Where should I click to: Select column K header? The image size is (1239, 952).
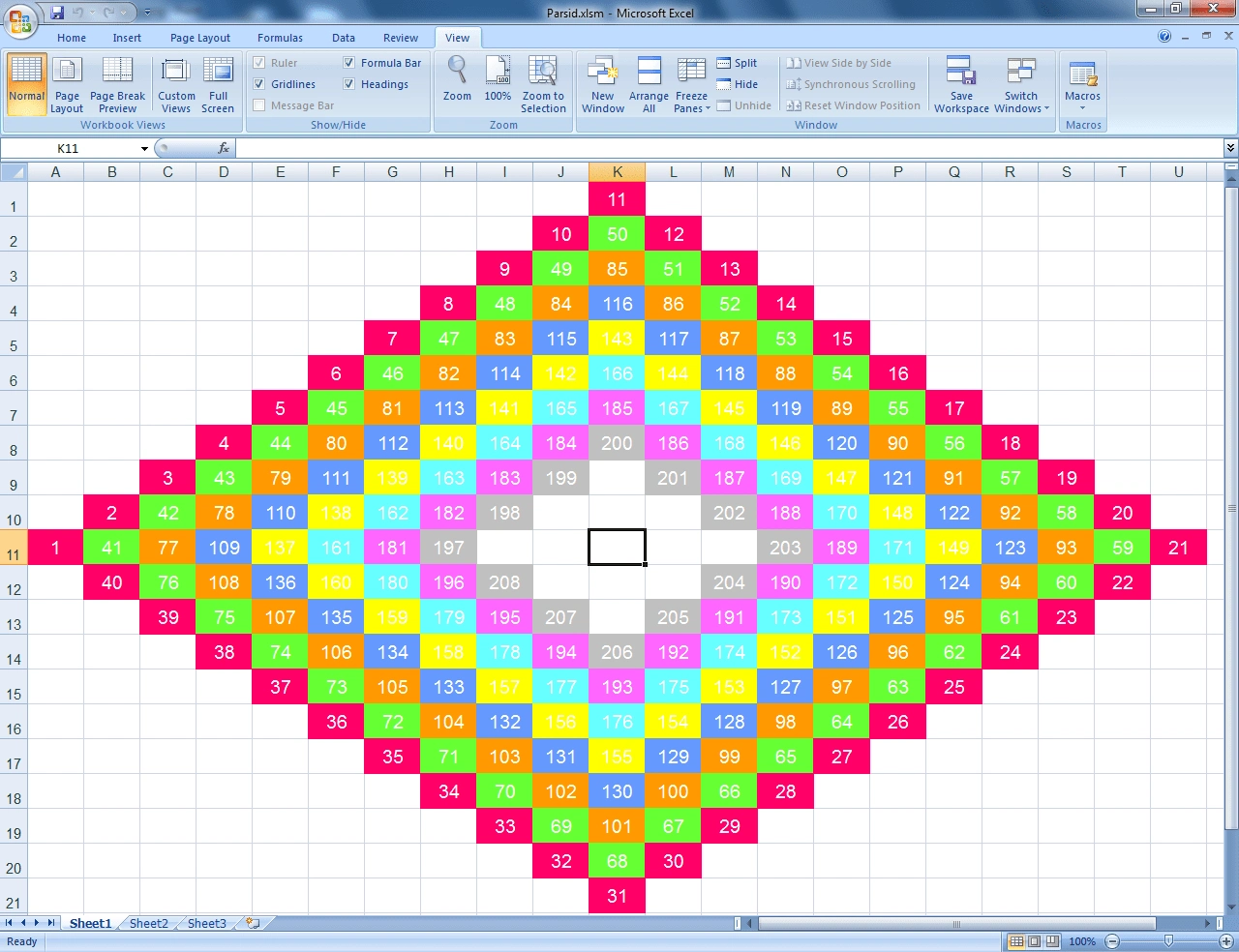617,172
